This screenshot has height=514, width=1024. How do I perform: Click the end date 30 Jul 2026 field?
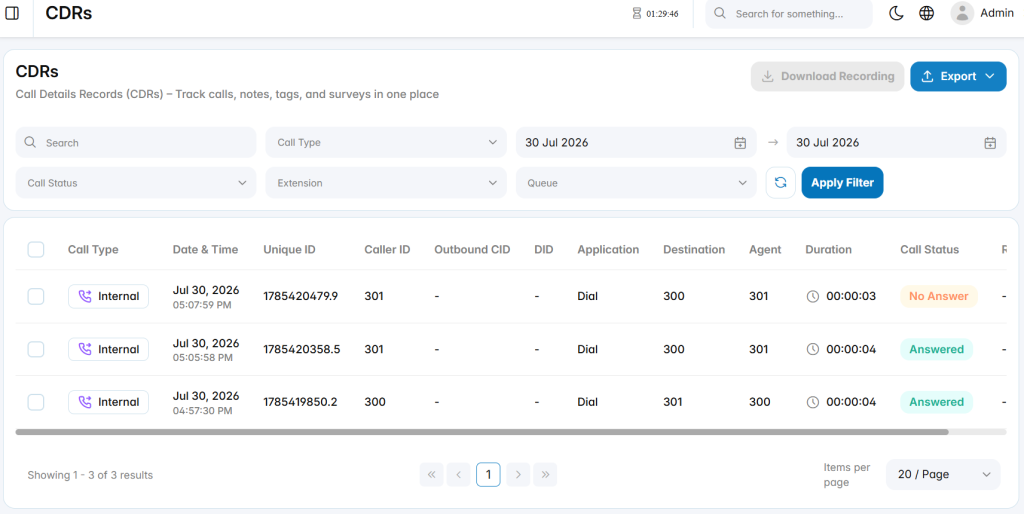pyautogui.click(x=897, y=142)
